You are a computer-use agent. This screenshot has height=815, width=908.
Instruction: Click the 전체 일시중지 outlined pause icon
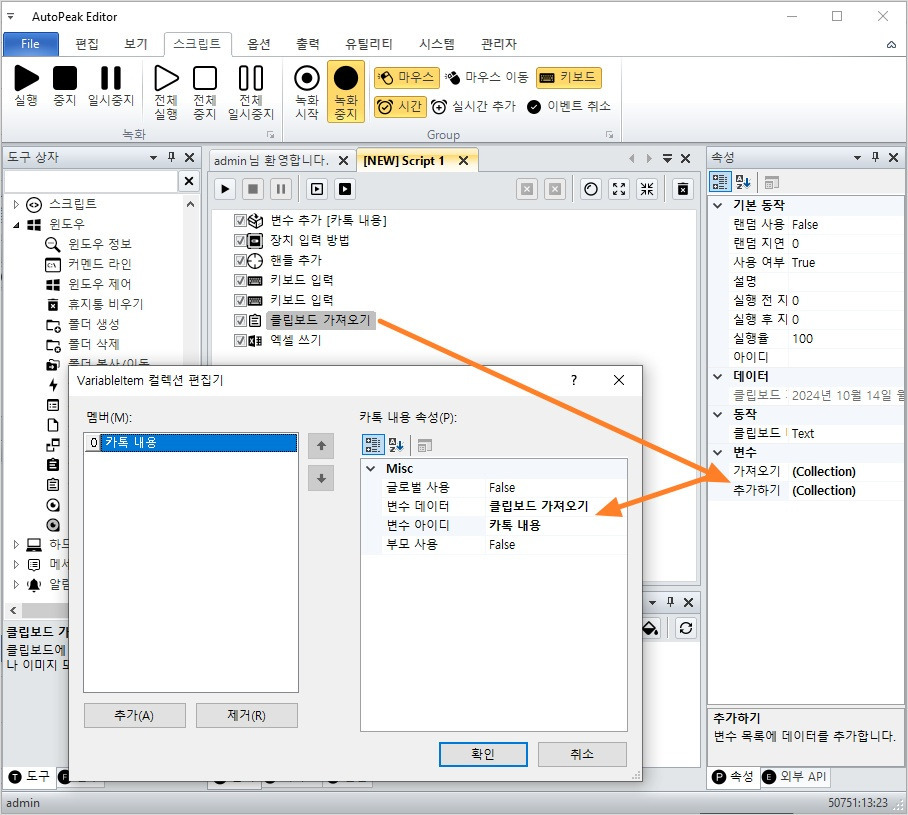[251, 78]
